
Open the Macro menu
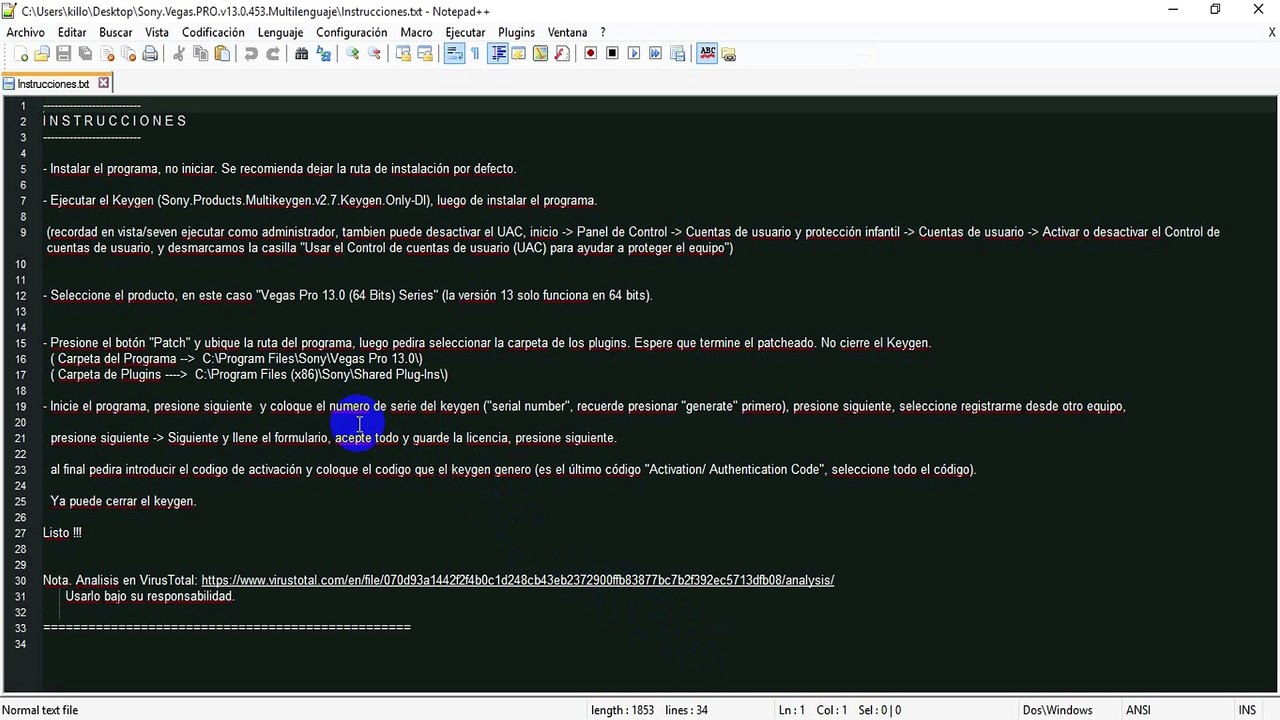pos(416,32)
